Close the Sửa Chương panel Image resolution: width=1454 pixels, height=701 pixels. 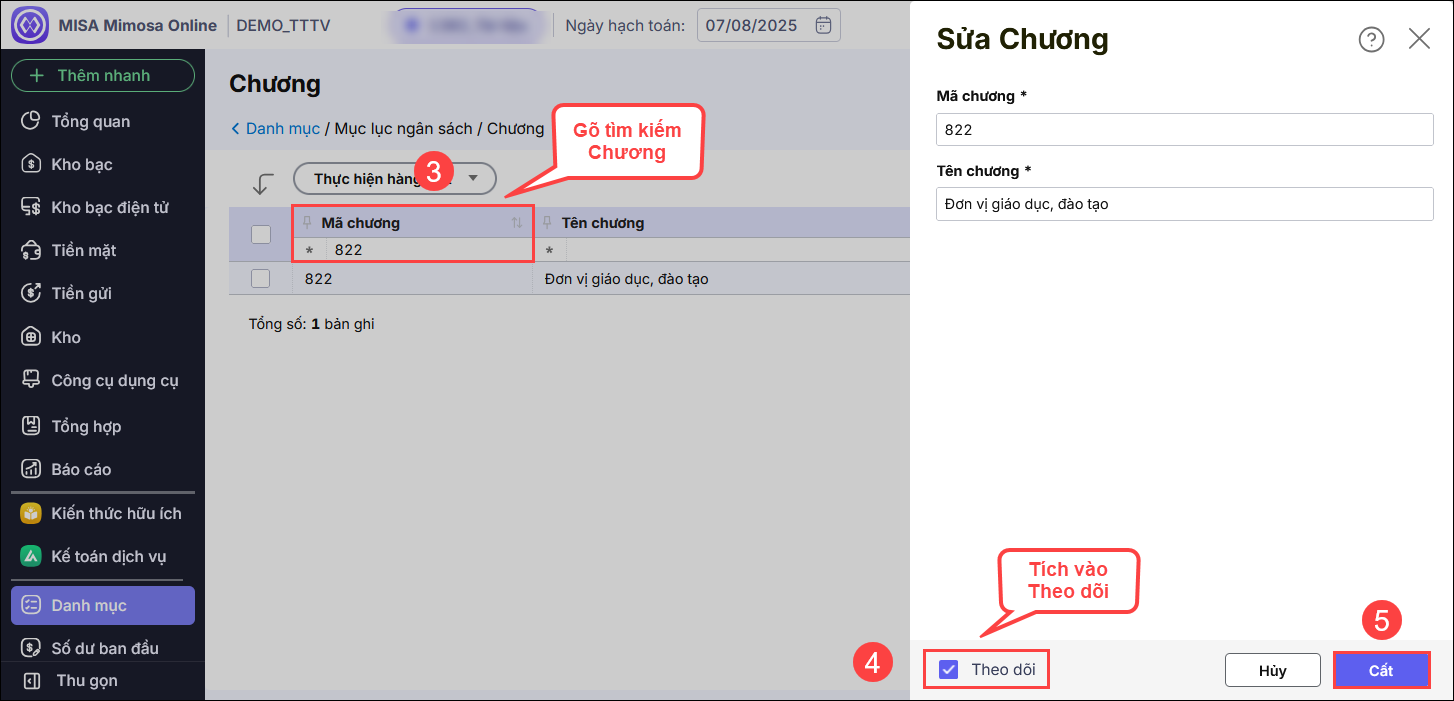click(1419, 39)
